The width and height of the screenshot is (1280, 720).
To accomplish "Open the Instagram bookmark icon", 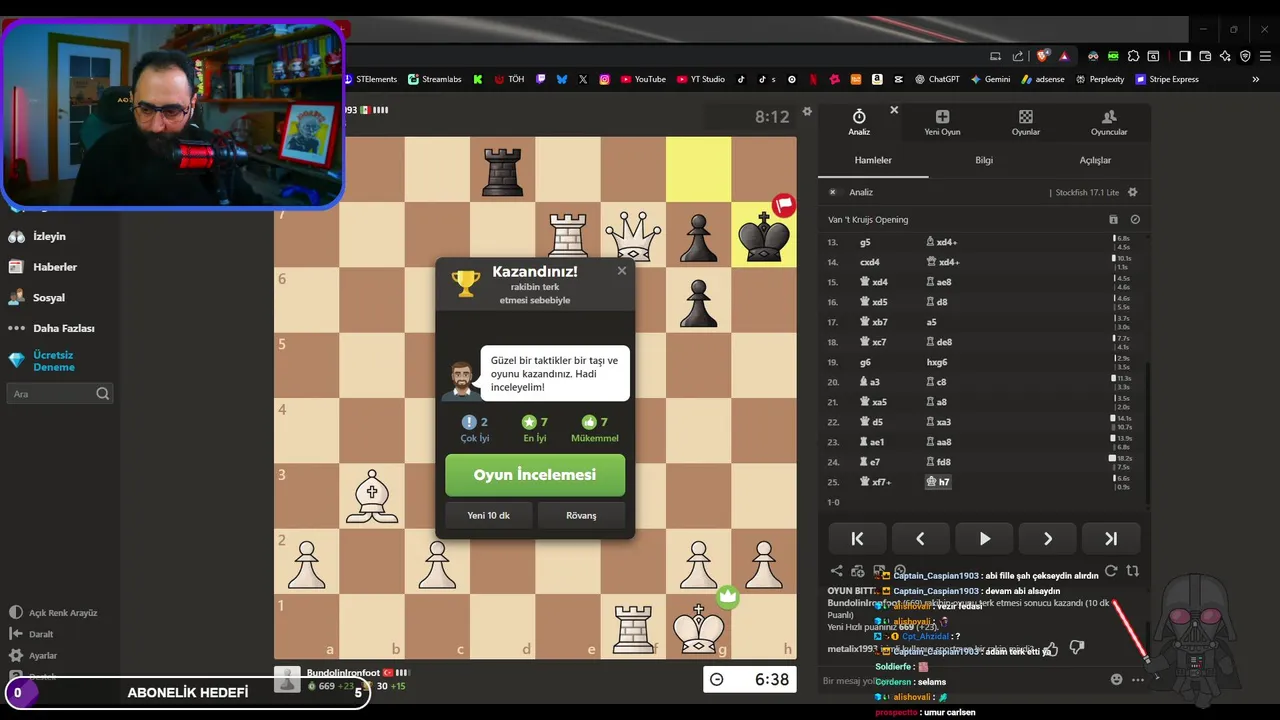I will 605,79.
